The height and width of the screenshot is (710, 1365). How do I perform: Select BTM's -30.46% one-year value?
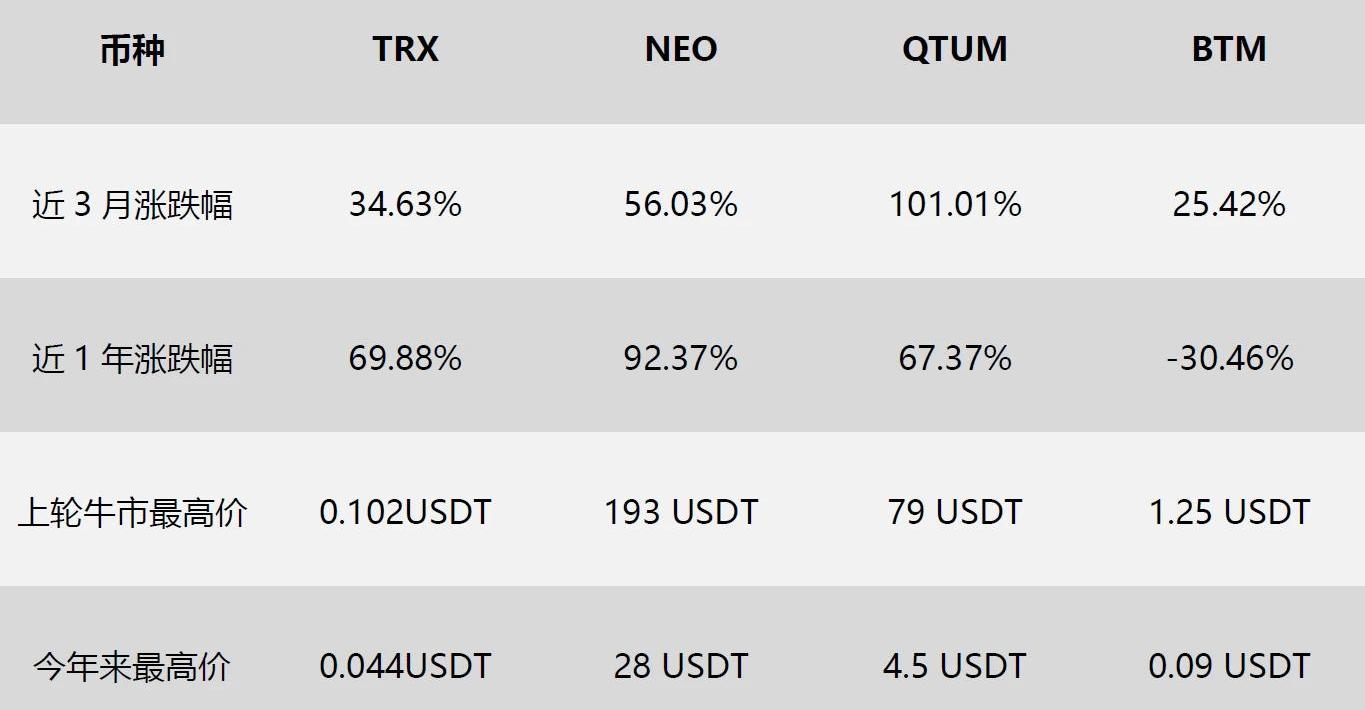(1229, 358)
